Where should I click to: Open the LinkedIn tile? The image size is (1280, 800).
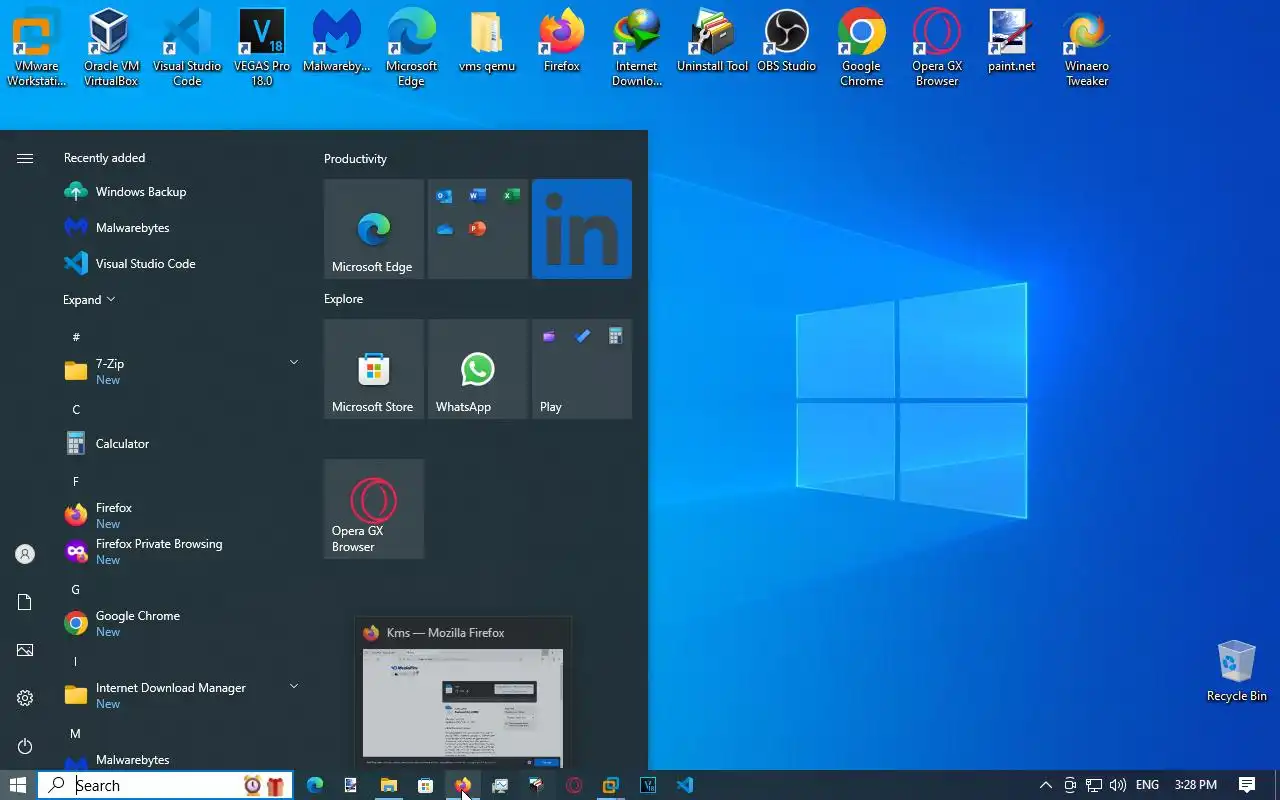pos(582,229)
